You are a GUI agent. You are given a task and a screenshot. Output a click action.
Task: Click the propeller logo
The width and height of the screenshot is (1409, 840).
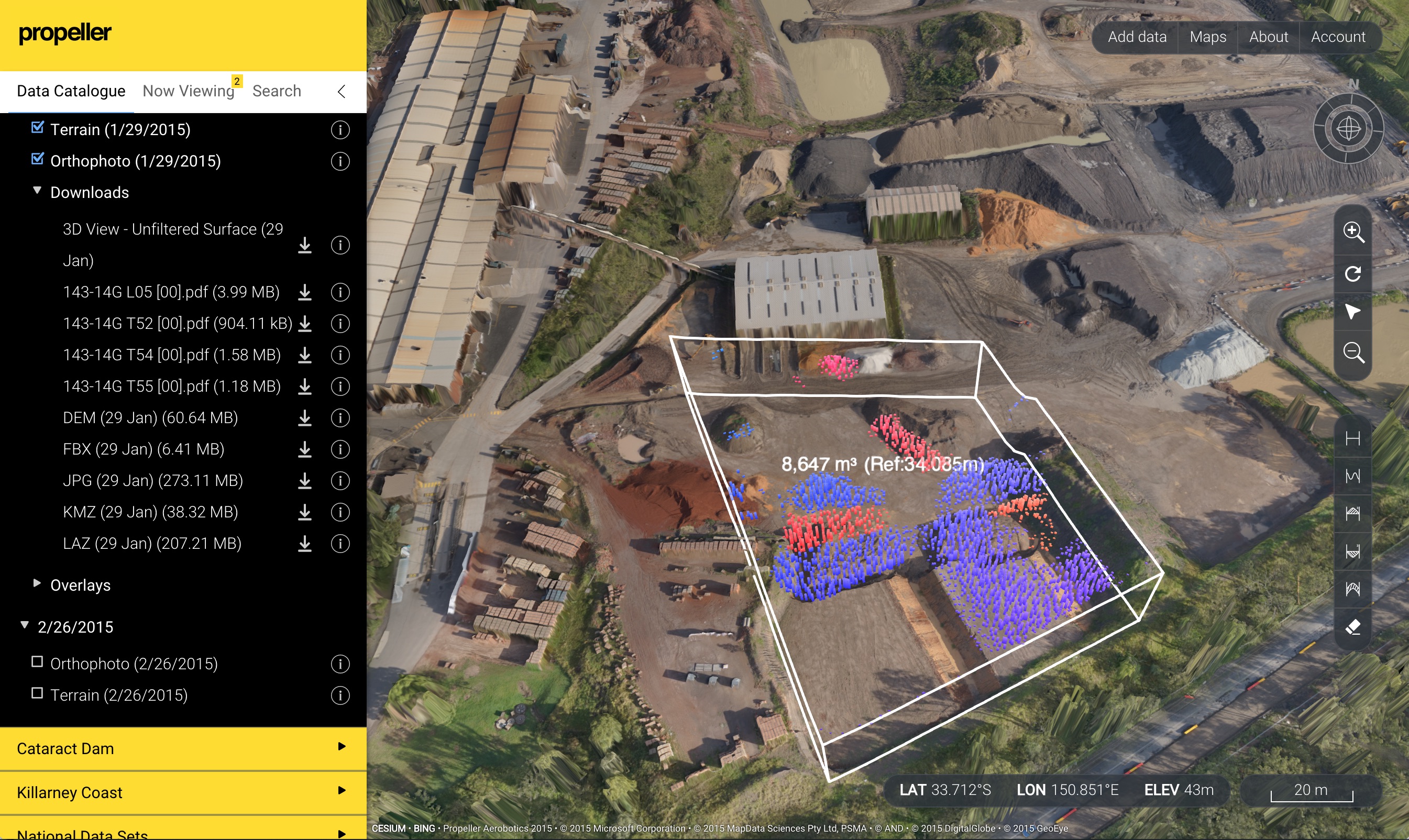(64, 34)
